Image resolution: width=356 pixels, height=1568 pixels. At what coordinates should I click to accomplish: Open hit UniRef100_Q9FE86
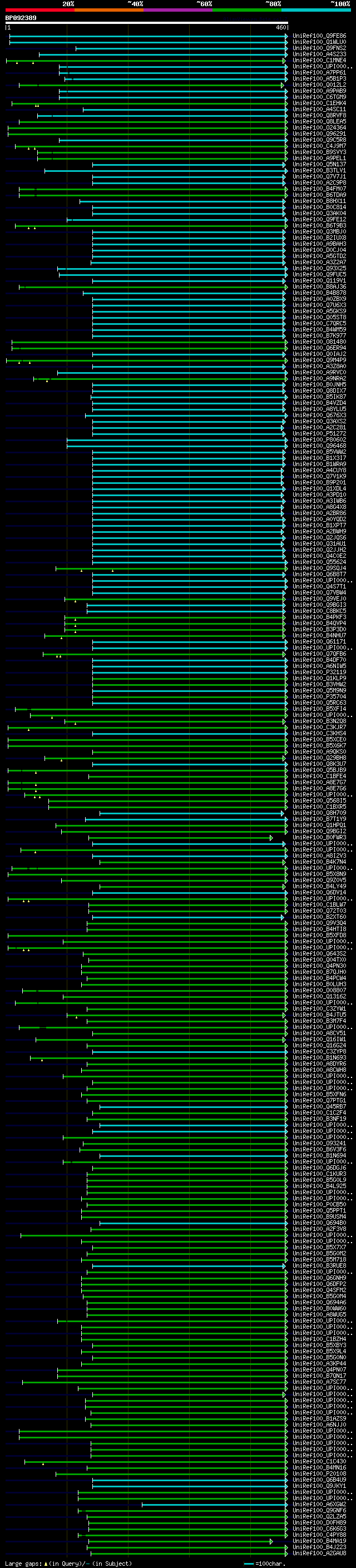click(x=319, y=36)
